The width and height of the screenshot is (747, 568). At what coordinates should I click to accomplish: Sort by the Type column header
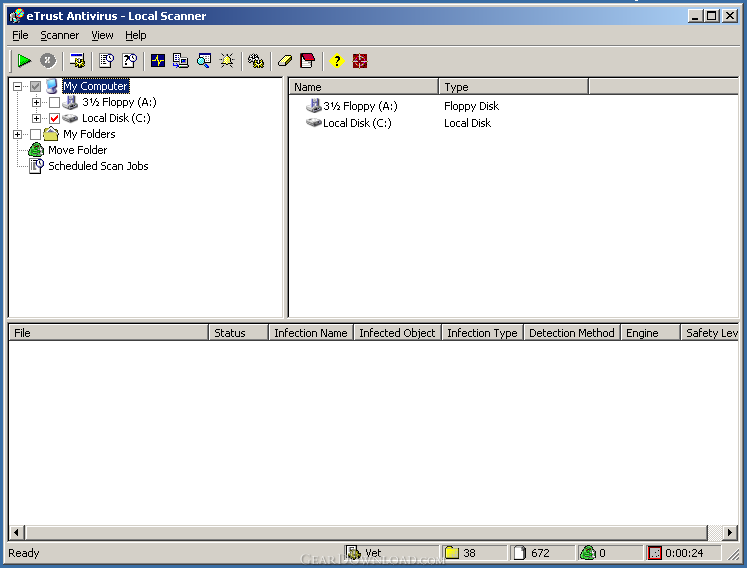(x=514, y=87)
